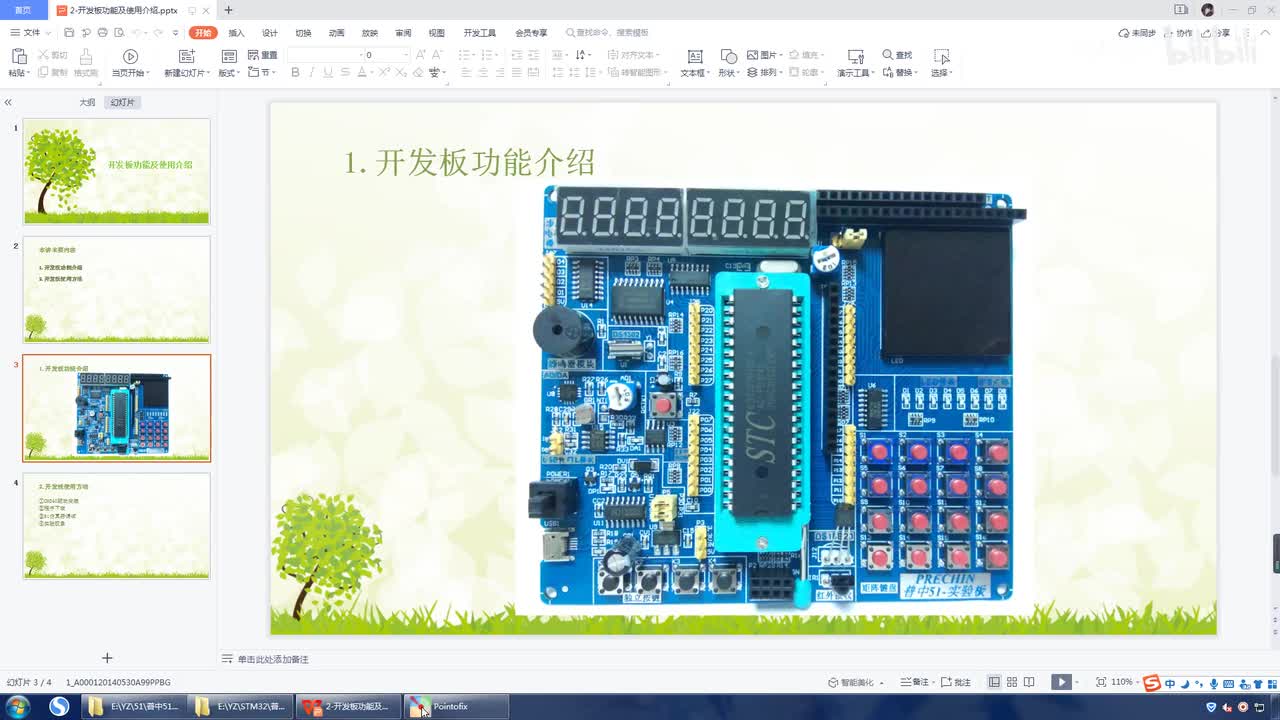This screenshot has width=1280, height=720.
Task: Click the Replace (替换) icon
Action: pyautogui.click(x=888, y=72)
